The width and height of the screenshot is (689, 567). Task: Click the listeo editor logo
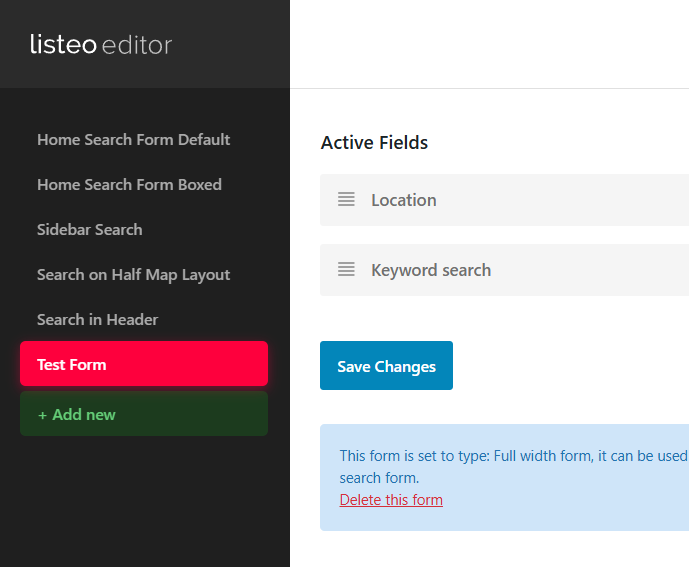point(100,45)
